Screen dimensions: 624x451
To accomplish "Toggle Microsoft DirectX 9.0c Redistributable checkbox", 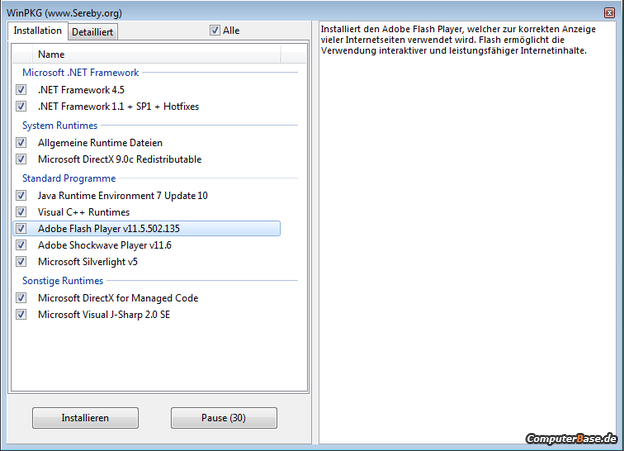I will (x=21, y=159).
